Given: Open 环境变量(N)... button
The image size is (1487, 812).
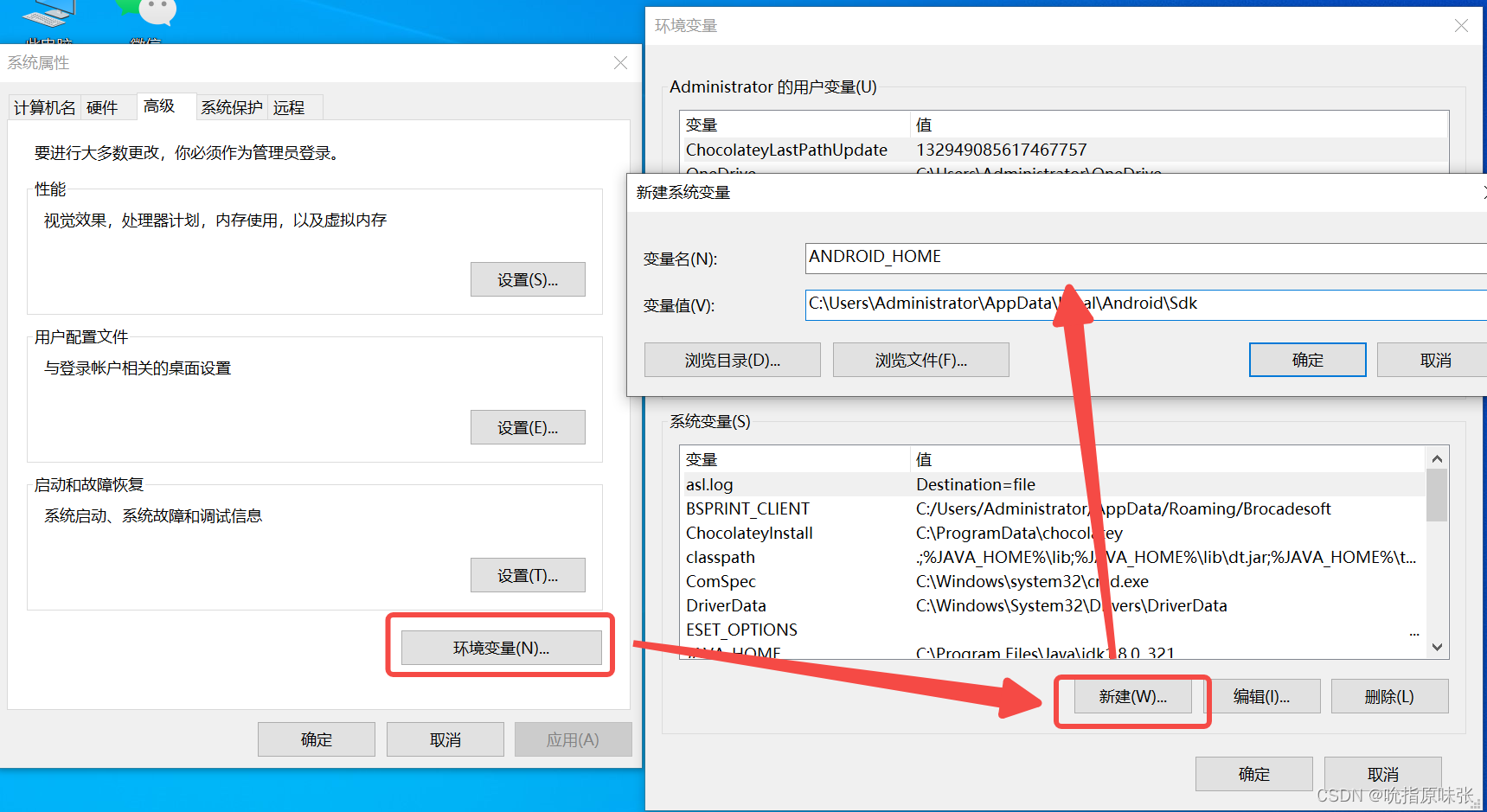Looking at the screenshot, I should [x=501, y=648].
